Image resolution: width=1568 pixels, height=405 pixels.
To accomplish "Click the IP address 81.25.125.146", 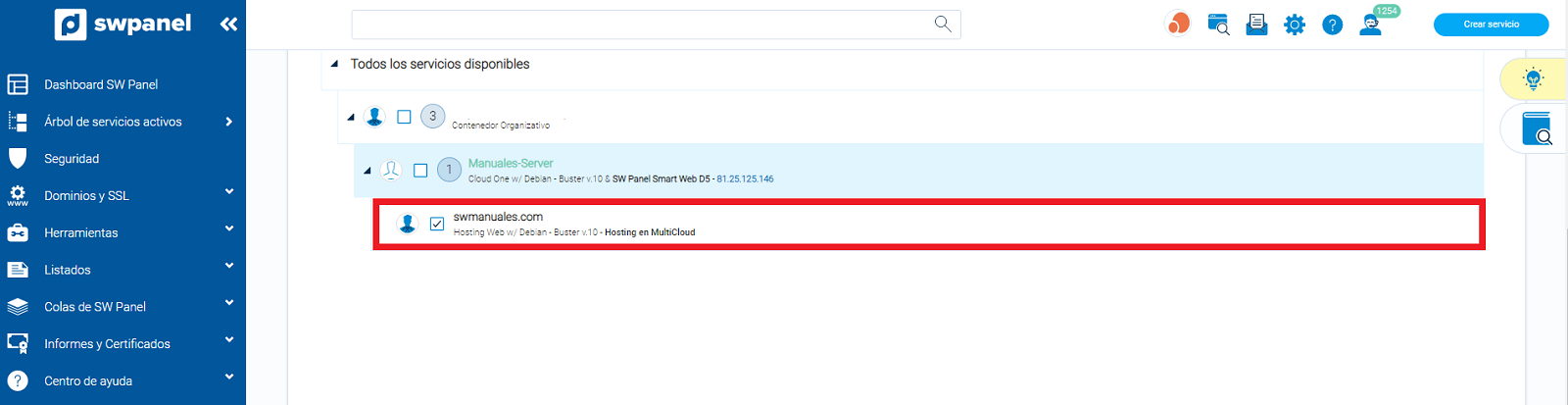I will 745,178.
